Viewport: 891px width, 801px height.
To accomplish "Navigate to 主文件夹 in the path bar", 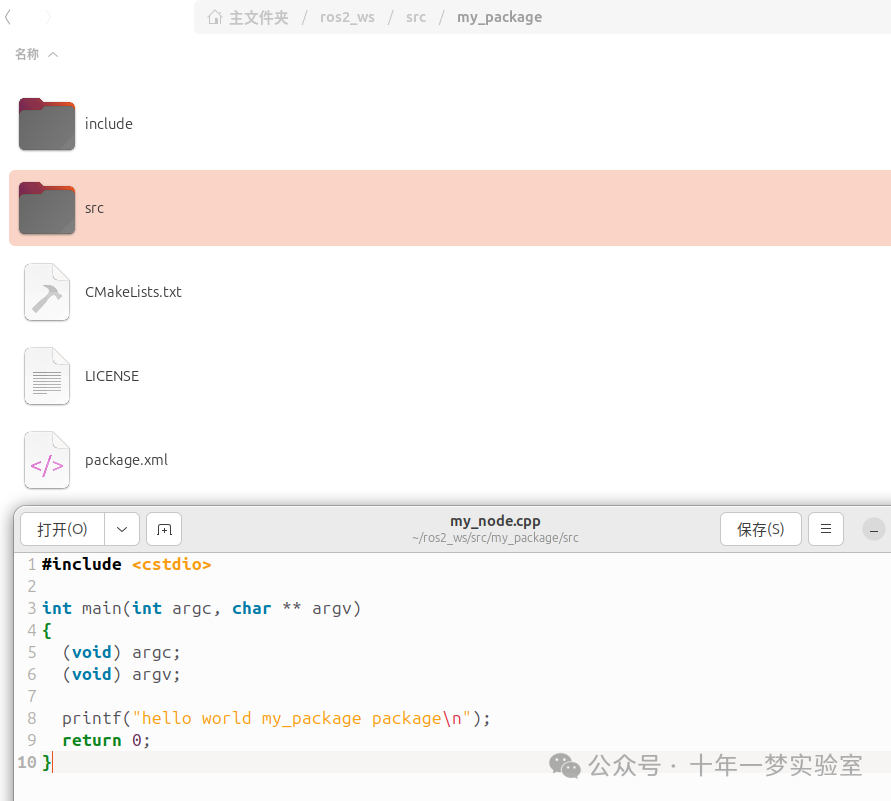I will tap(259, 18).
